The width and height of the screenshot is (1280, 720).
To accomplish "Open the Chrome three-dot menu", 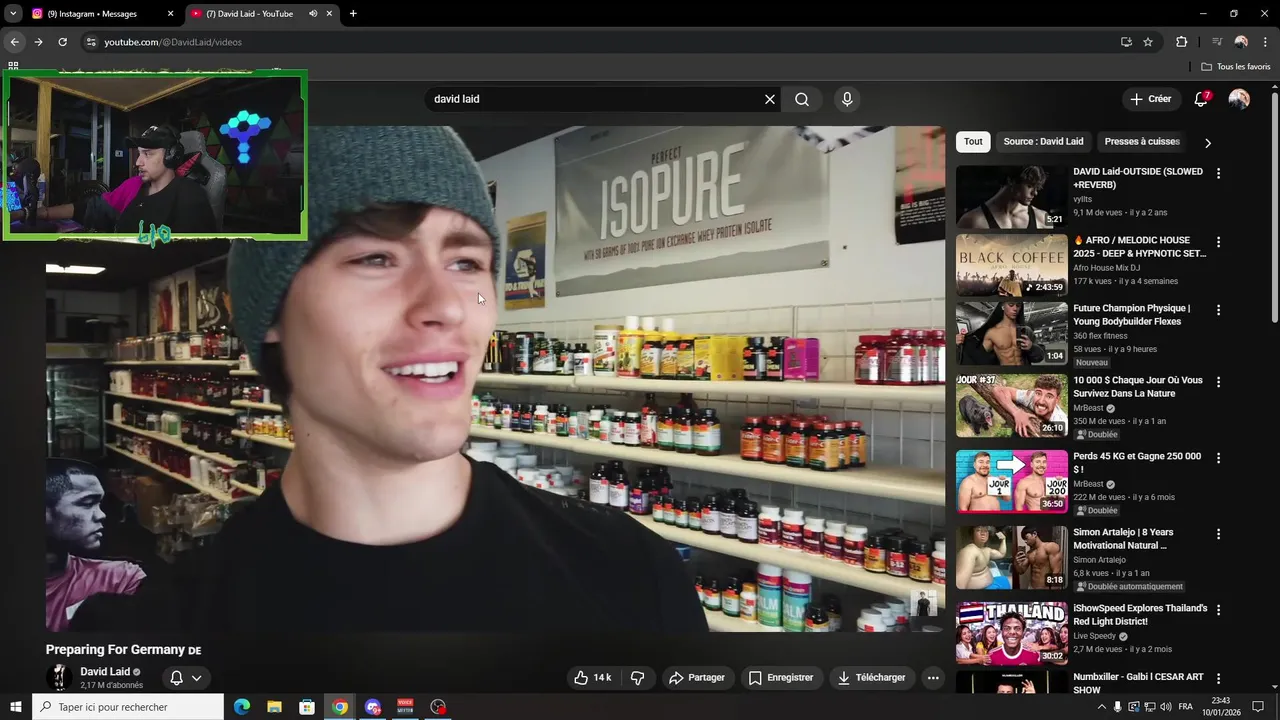I will point(1264,42).
